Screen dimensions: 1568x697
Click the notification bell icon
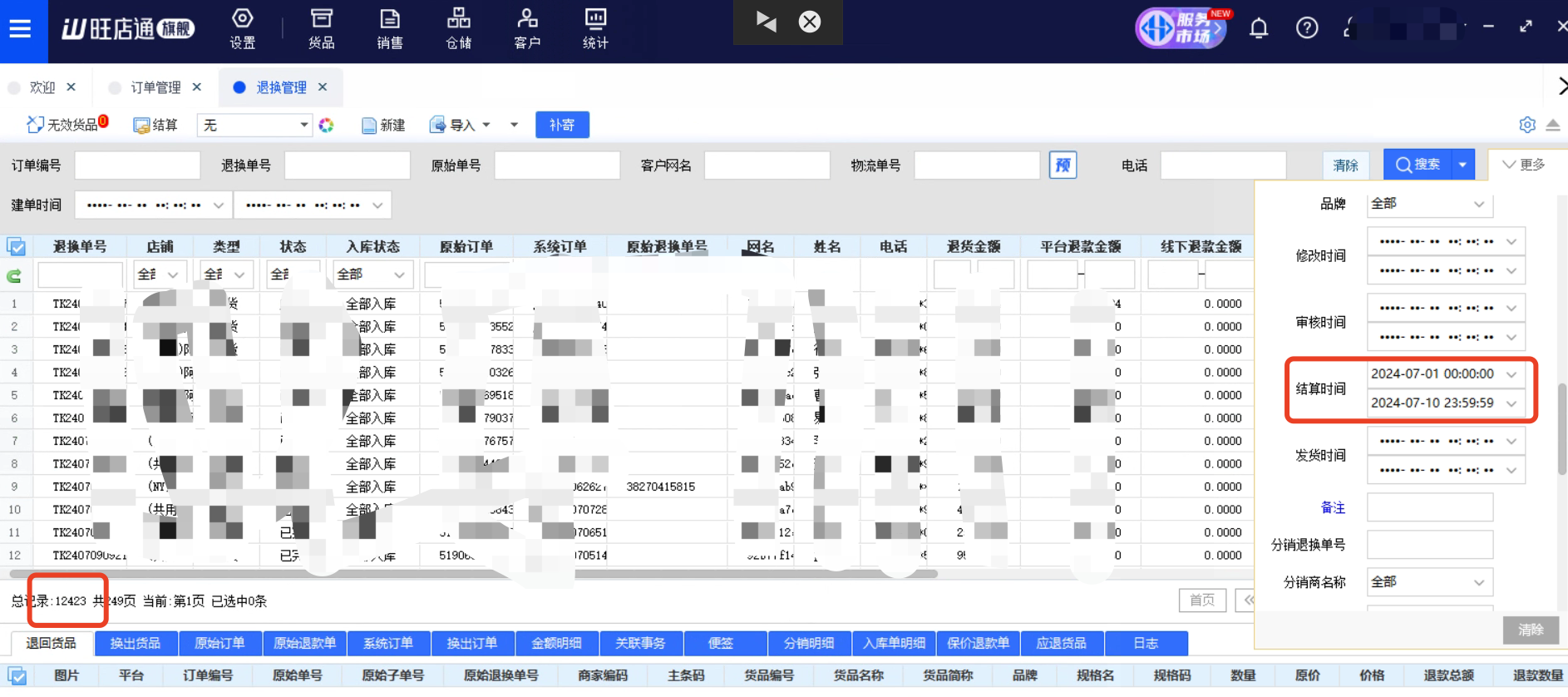(1259, 29)
